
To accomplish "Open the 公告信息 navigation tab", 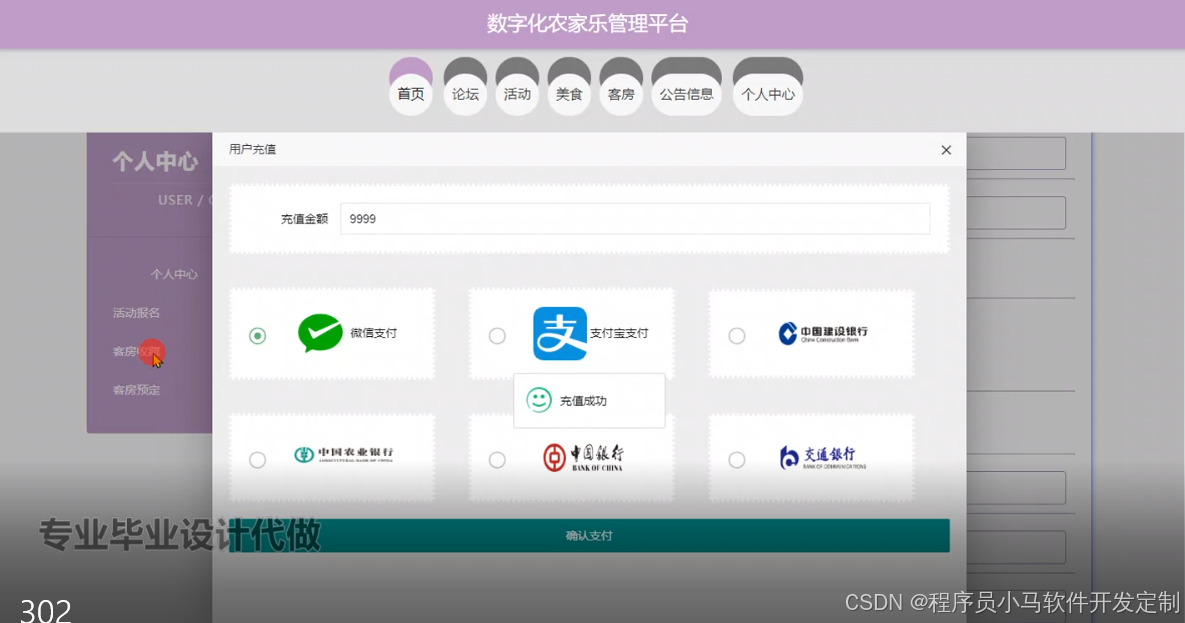I will (x=687, y=94).
